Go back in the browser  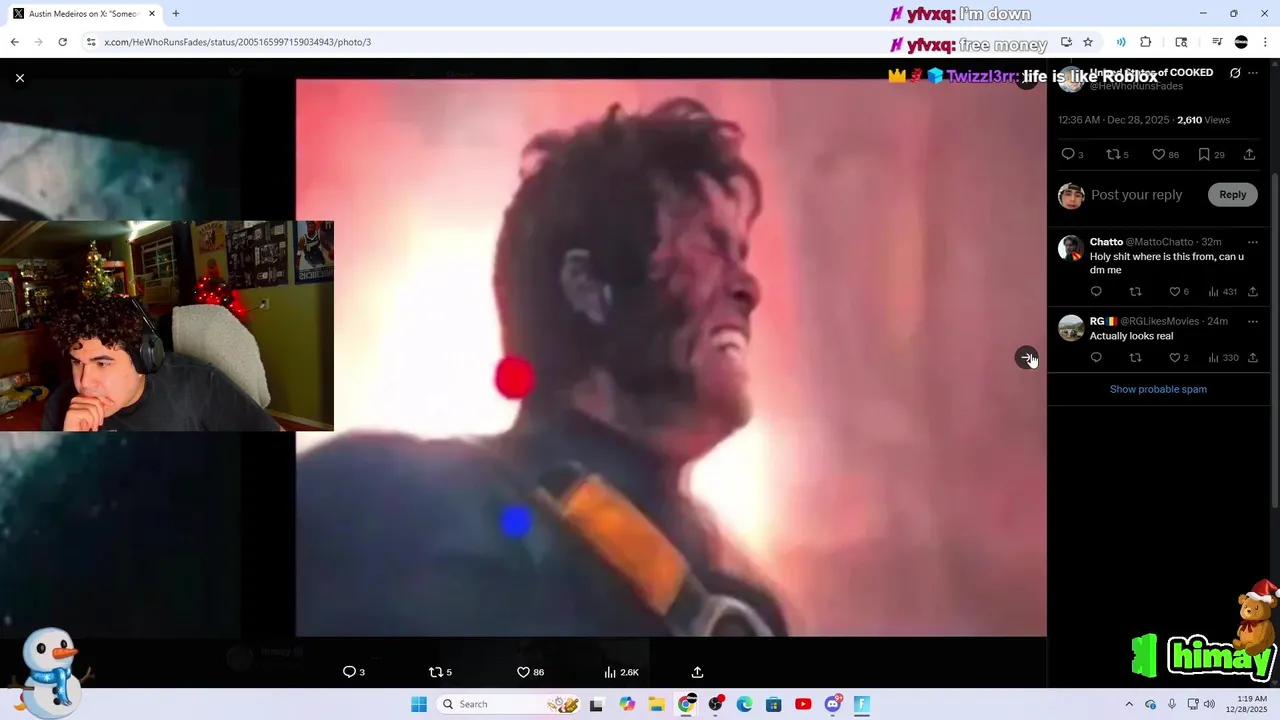point(14,42)
